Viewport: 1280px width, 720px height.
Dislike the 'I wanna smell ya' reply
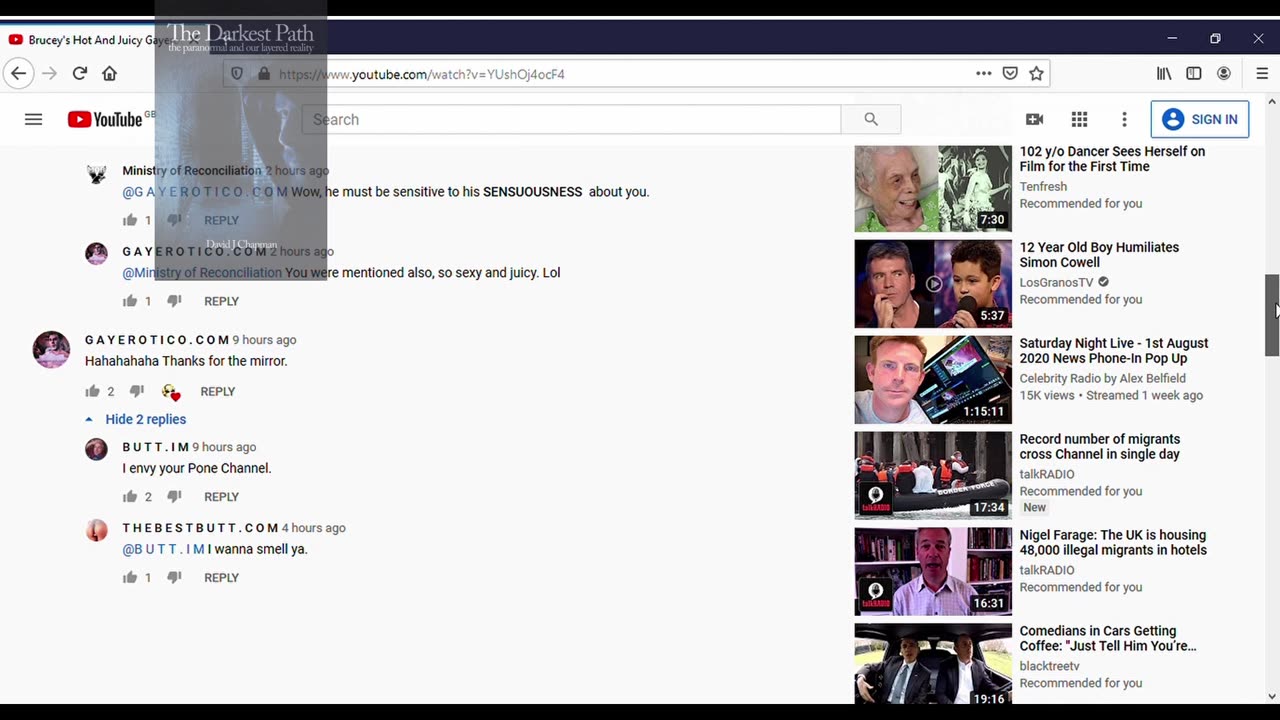click(174, 578)
